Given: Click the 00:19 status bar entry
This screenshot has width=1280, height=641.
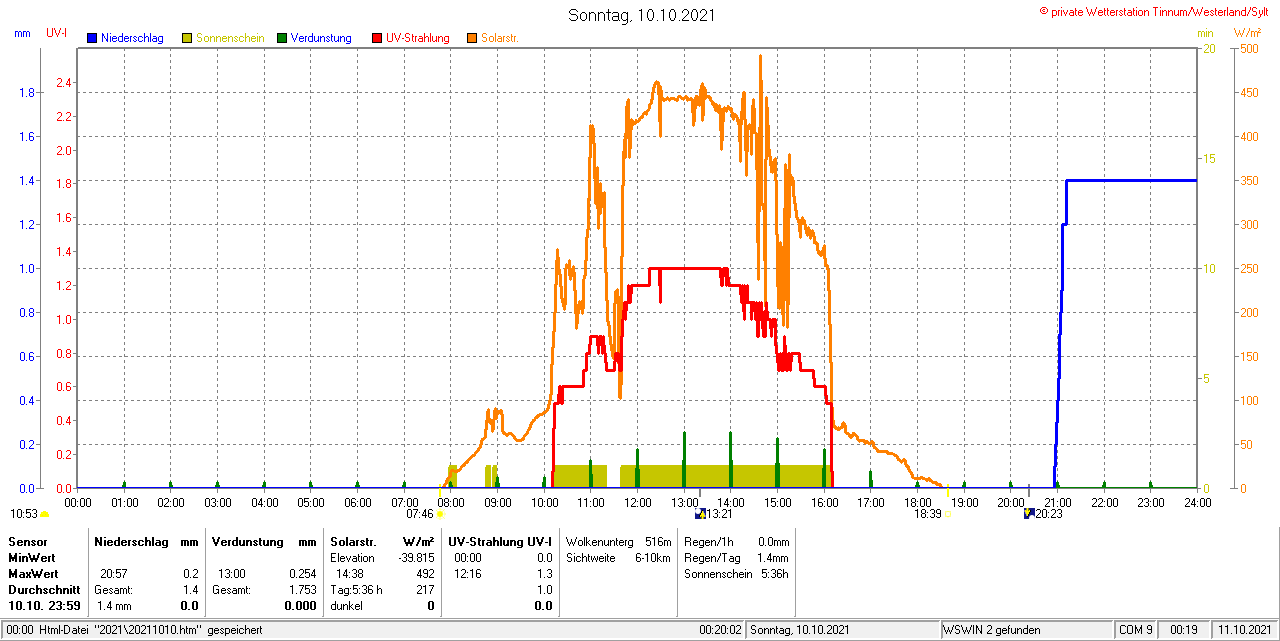Looking at the screenshot, I should [1186, 631].
